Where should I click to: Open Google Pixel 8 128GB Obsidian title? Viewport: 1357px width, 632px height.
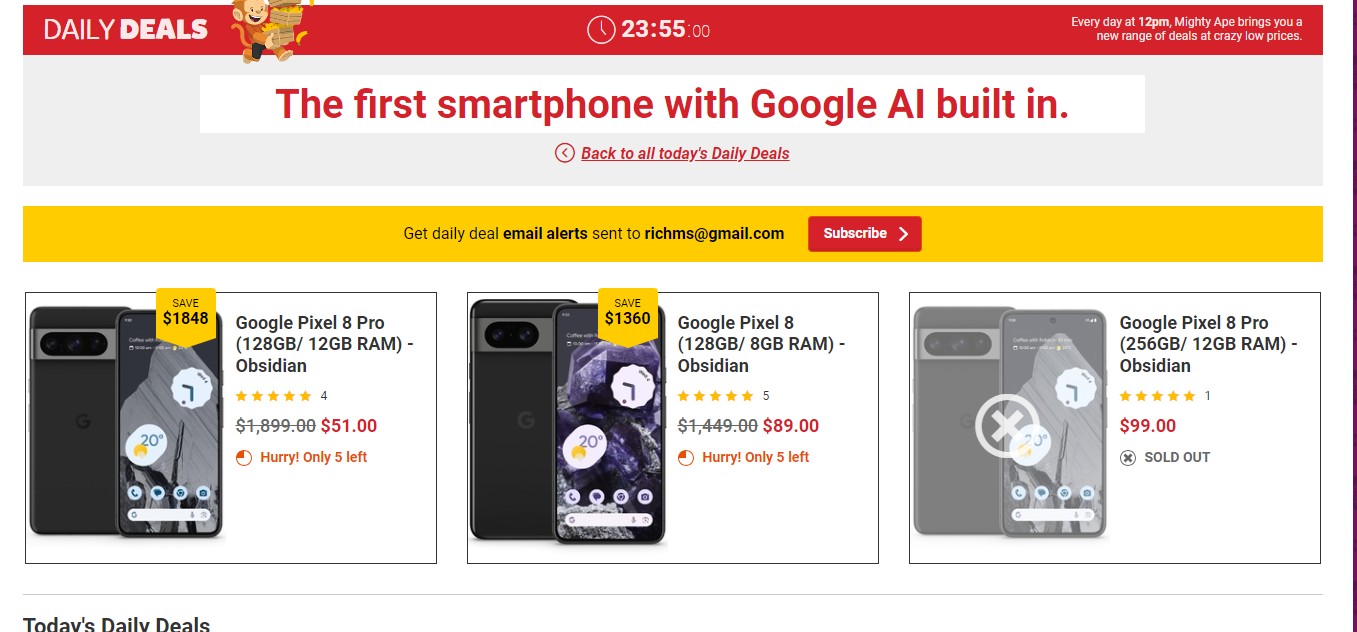click(x=761, y=344)
